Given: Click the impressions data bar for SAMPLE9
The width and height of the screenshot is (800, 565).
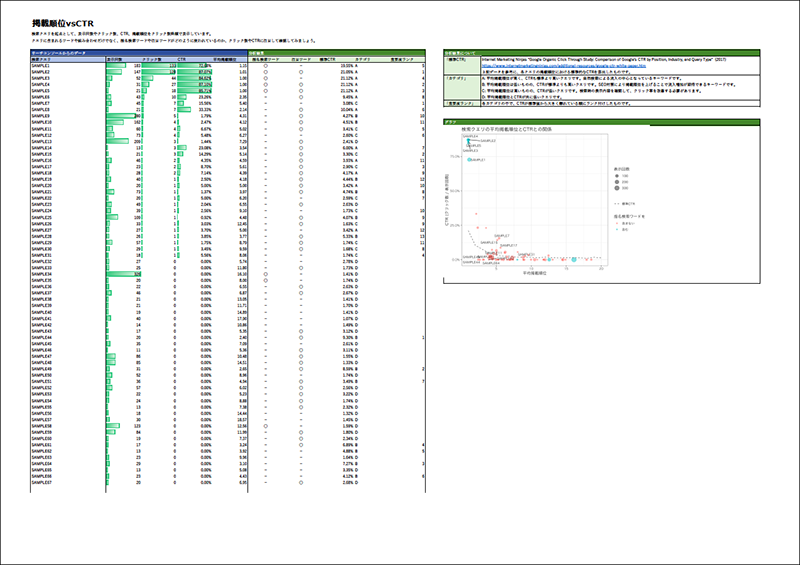Looking at the screenshot, I should [123, 116].
